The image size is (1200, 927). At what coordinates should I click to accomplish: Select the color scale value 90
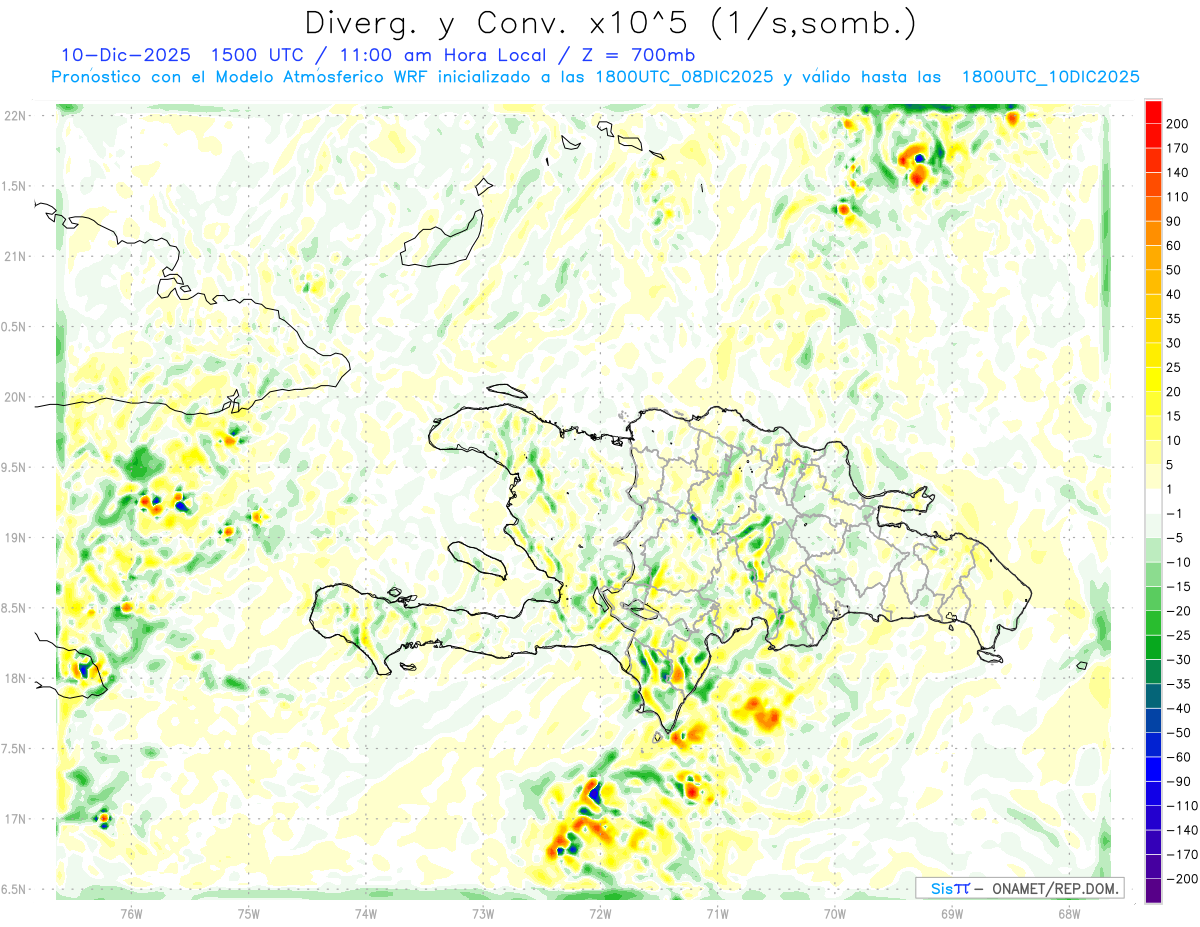[1174, 221]
